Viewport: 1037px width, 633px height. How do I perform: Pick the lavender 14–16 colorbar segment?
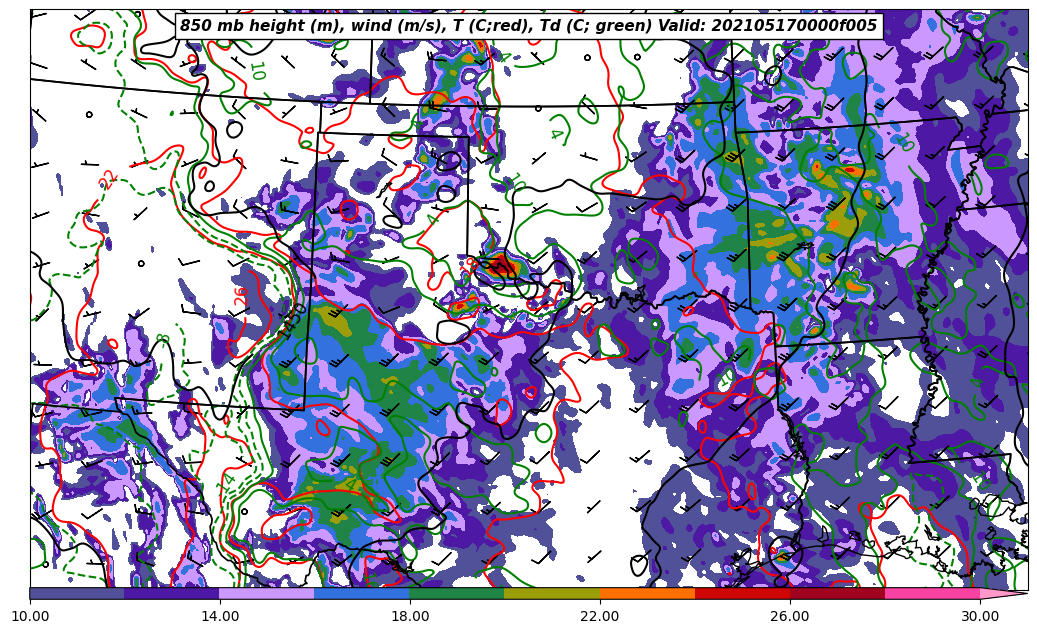(x=267, y=593)
